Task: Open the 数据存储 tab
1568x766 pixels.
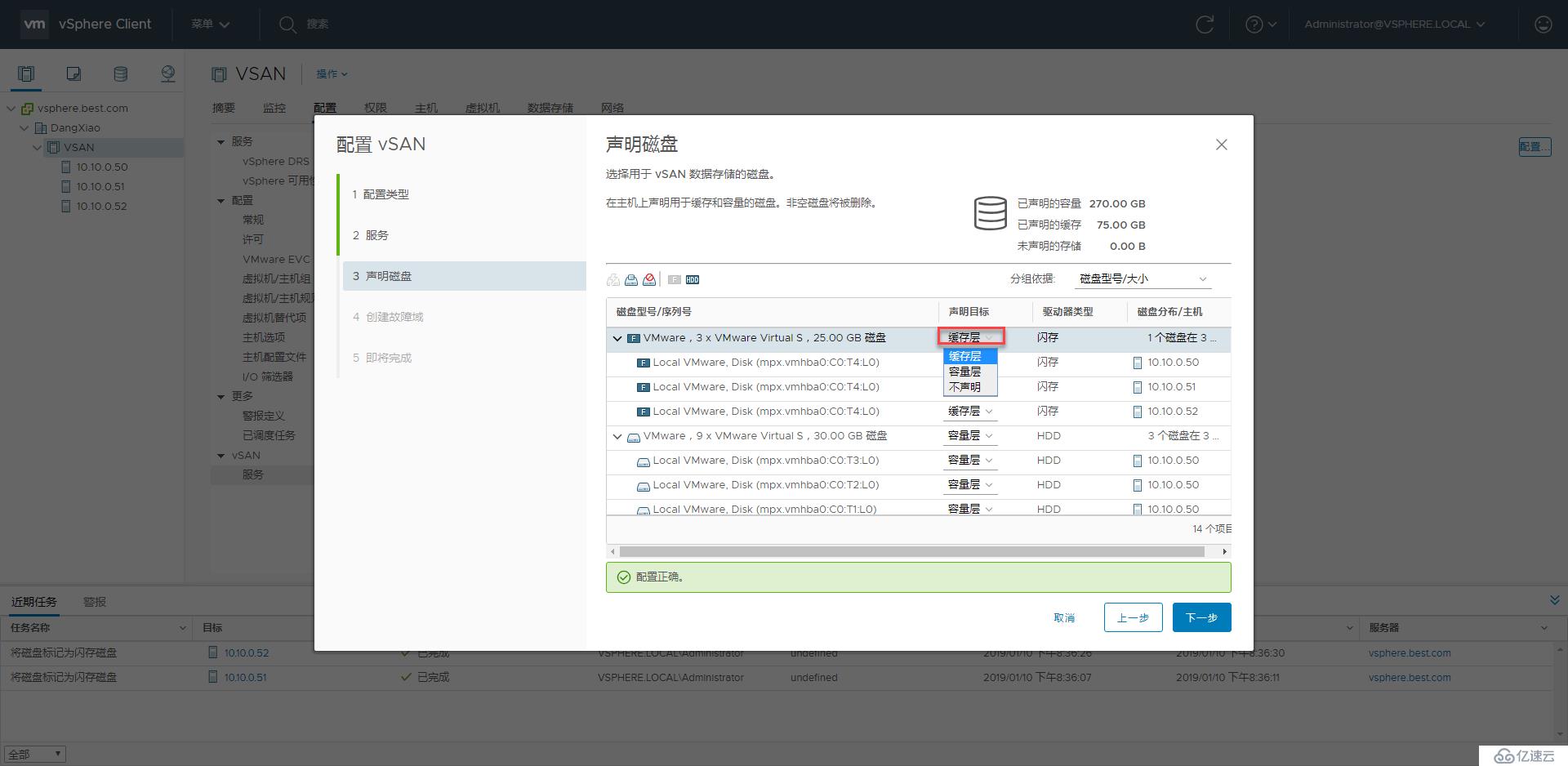Action: coord(550,108)
